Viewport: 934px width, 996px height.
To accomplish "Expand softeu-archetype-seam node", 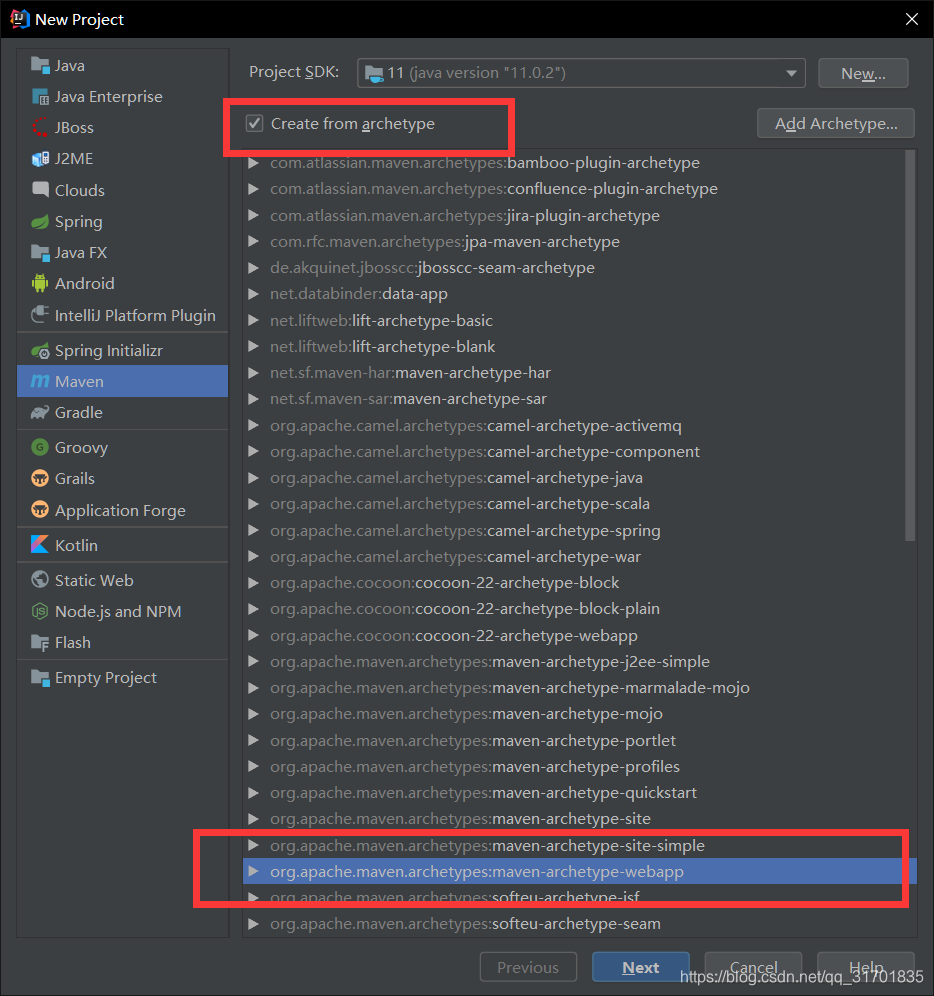I will (x=254, y=924).
